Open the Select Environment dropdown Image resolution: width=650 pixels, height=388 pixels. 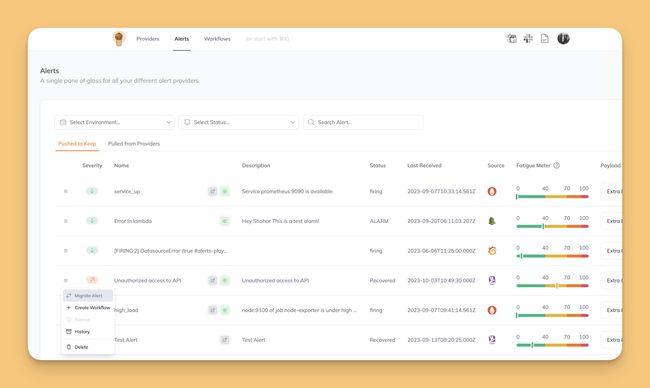(x=115, y=122)
